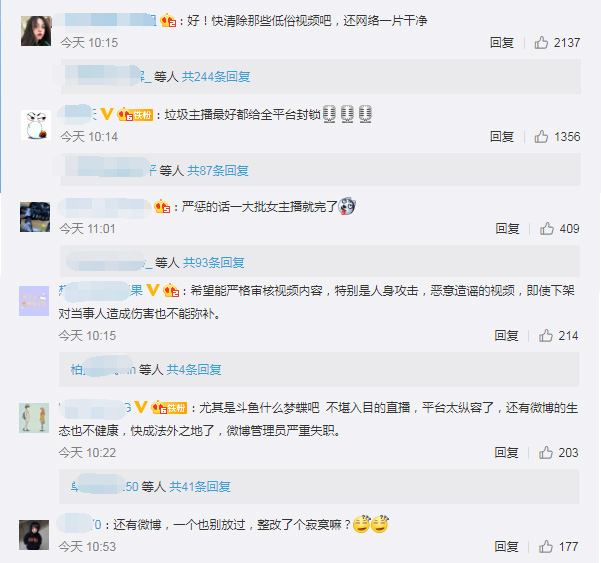Image resolution: width=601 pixels, height=563 pixels.
Task: Click the crown membership badge in the 11:01 comment
Action: 162,207
